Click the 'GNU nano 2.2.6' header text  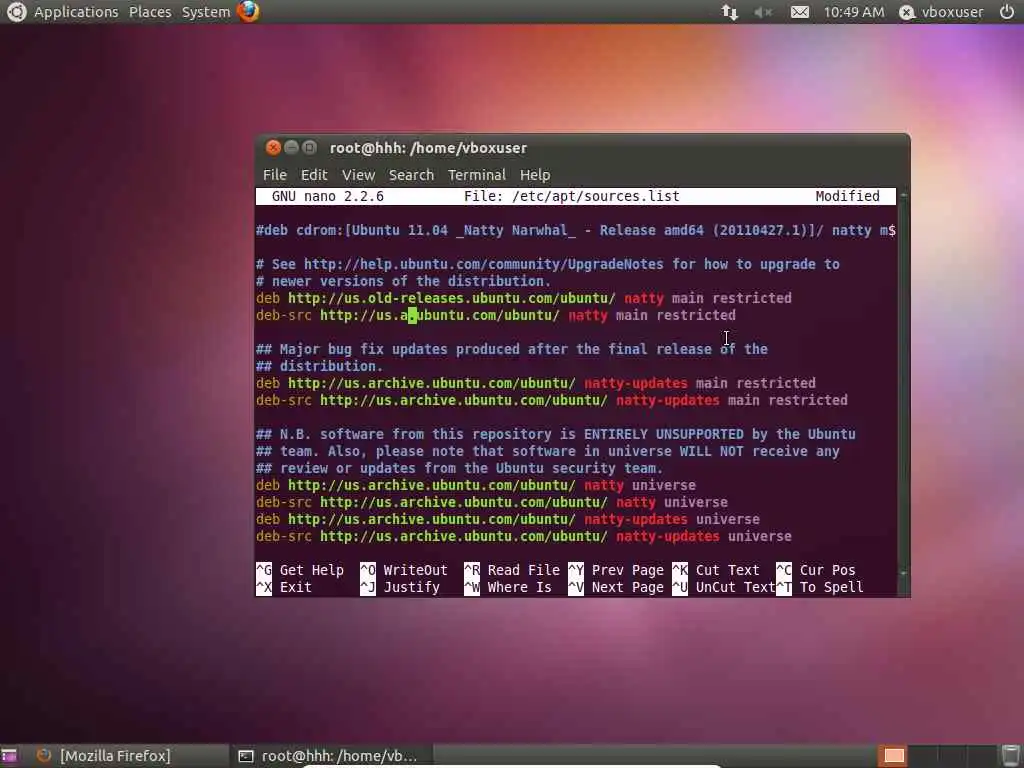(x=328, y=196)
